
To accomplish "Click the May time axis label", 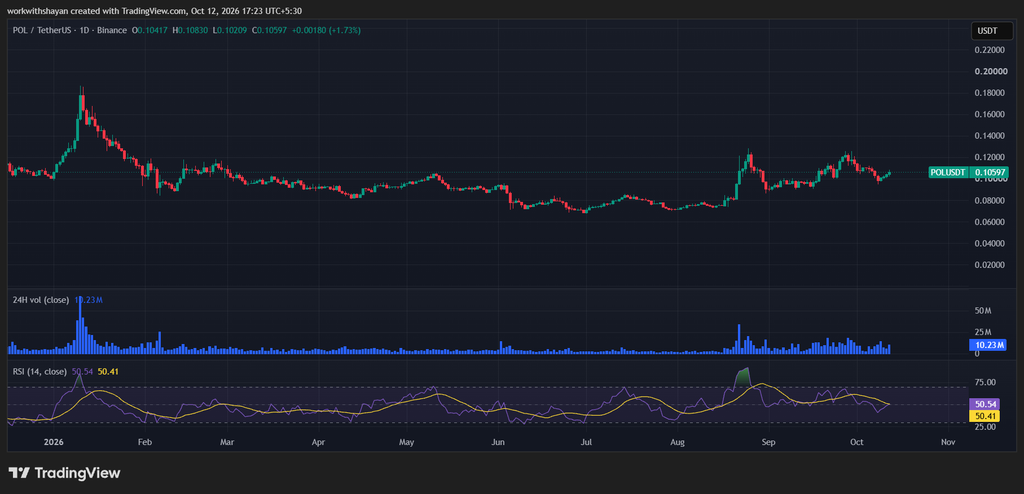I will [x=406, y=442].
